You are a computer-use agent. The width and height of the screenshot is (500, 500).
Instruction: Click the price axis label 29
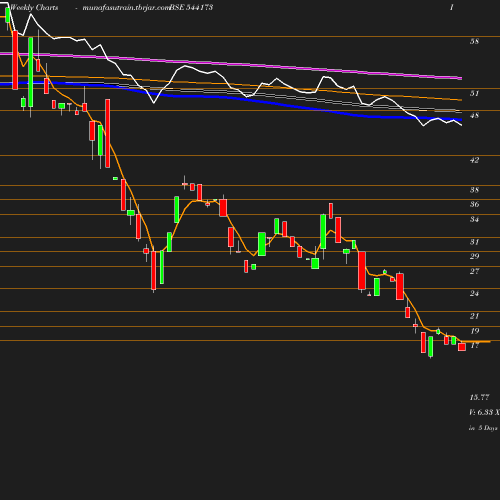(474, 256)
